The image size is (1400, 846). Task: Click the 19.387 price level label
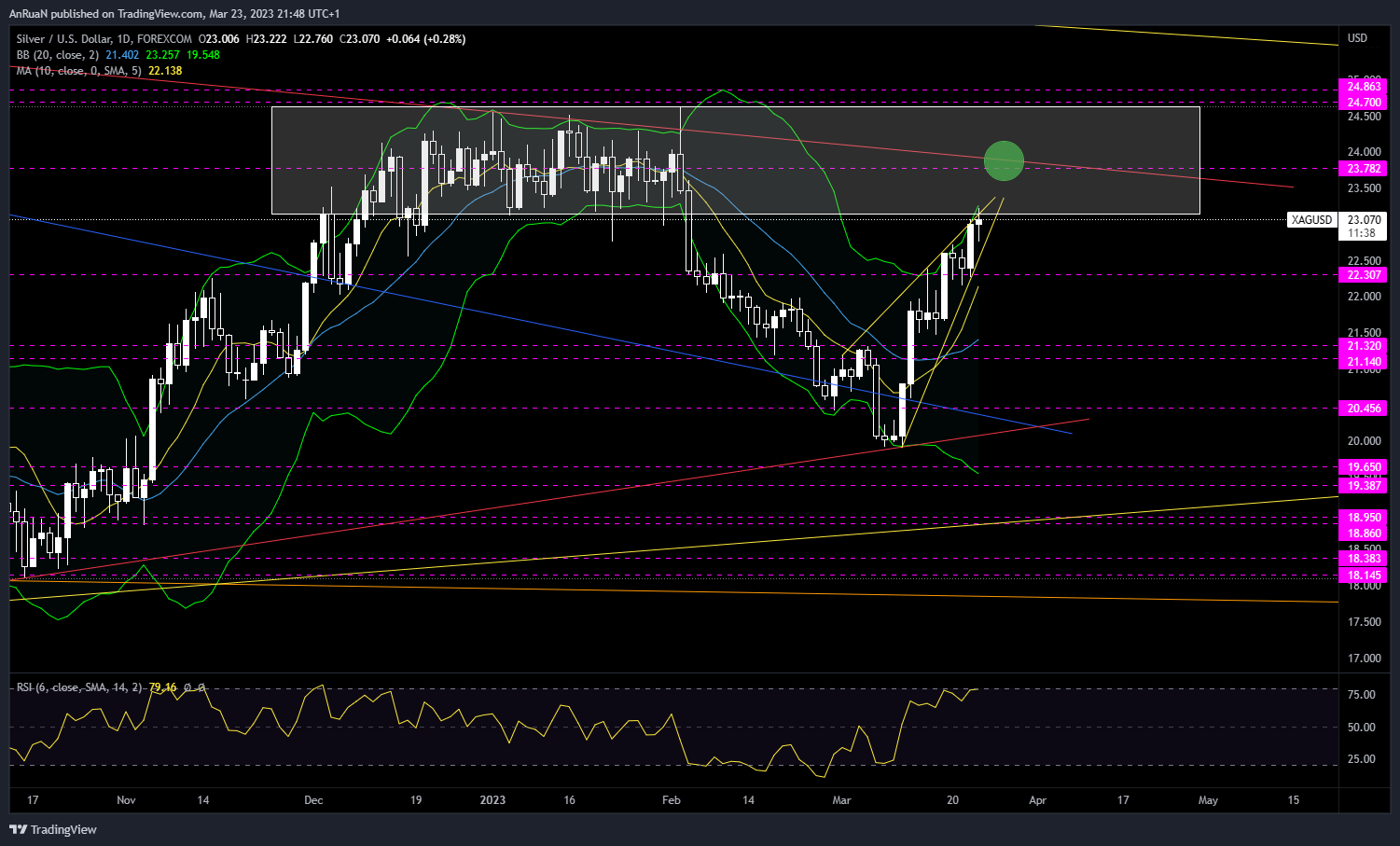tap(1365, 486)
